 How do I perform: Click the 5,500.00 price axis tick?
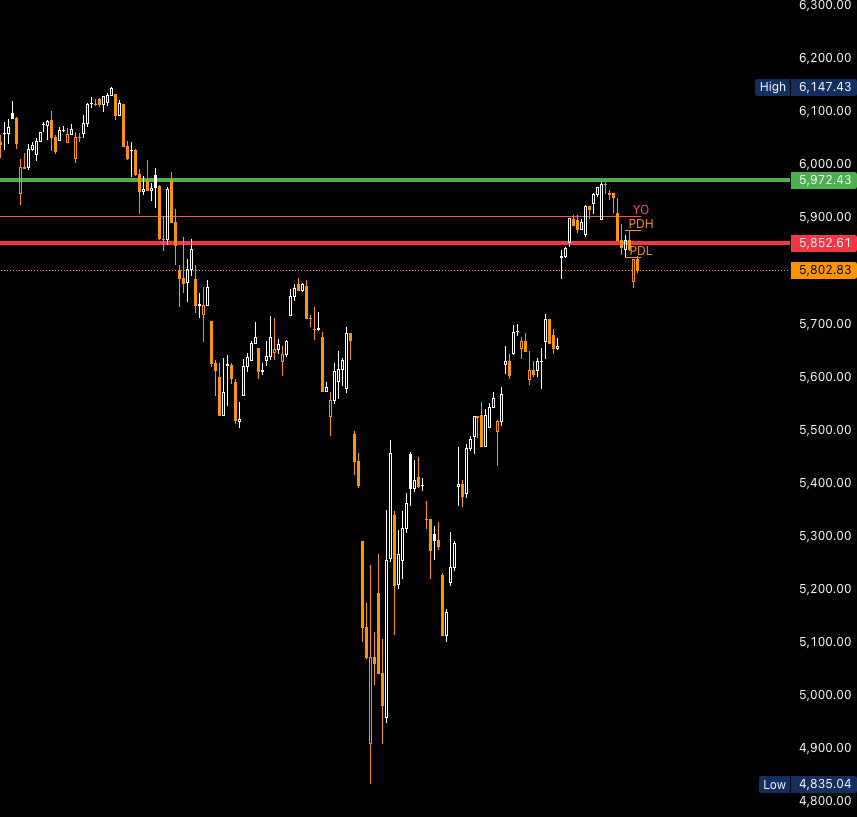(x=825, y=430)
